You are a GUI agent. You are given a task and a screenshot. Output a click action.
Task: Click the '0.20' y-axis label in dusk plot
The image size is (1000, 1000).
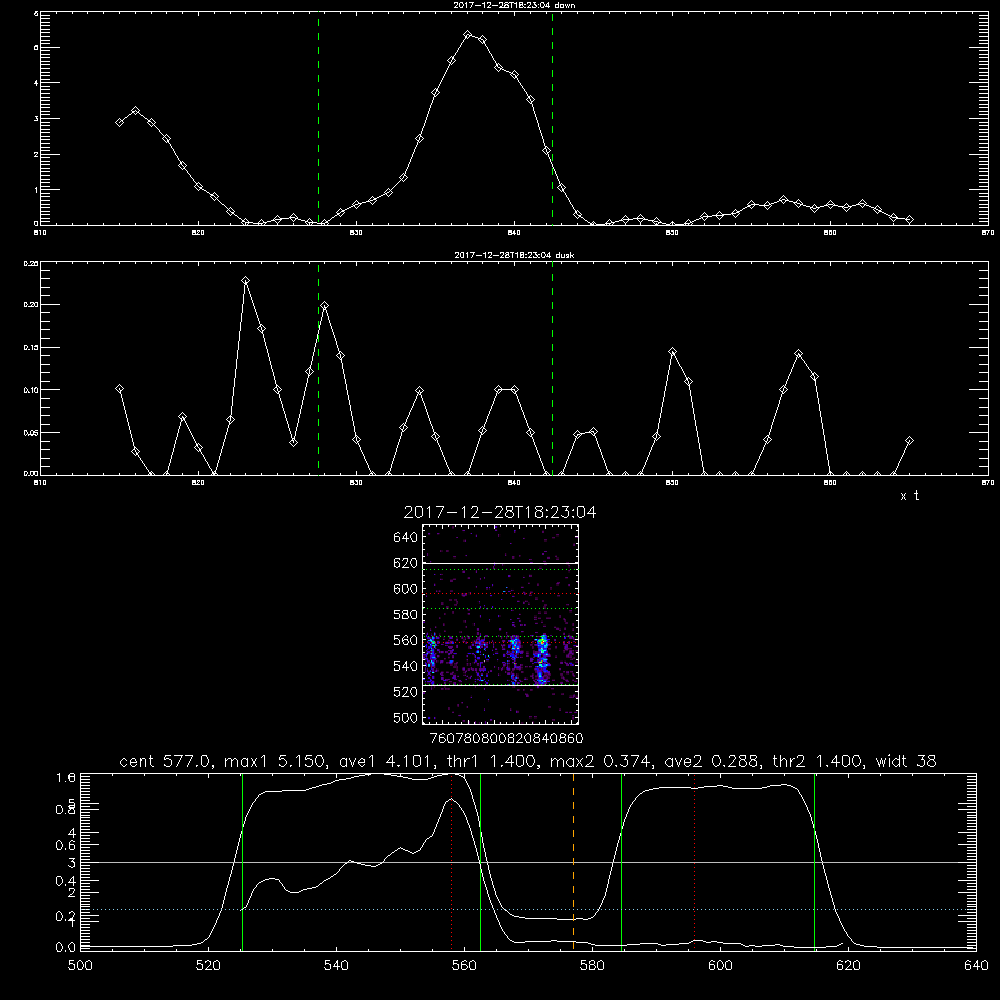coord(31,305)
